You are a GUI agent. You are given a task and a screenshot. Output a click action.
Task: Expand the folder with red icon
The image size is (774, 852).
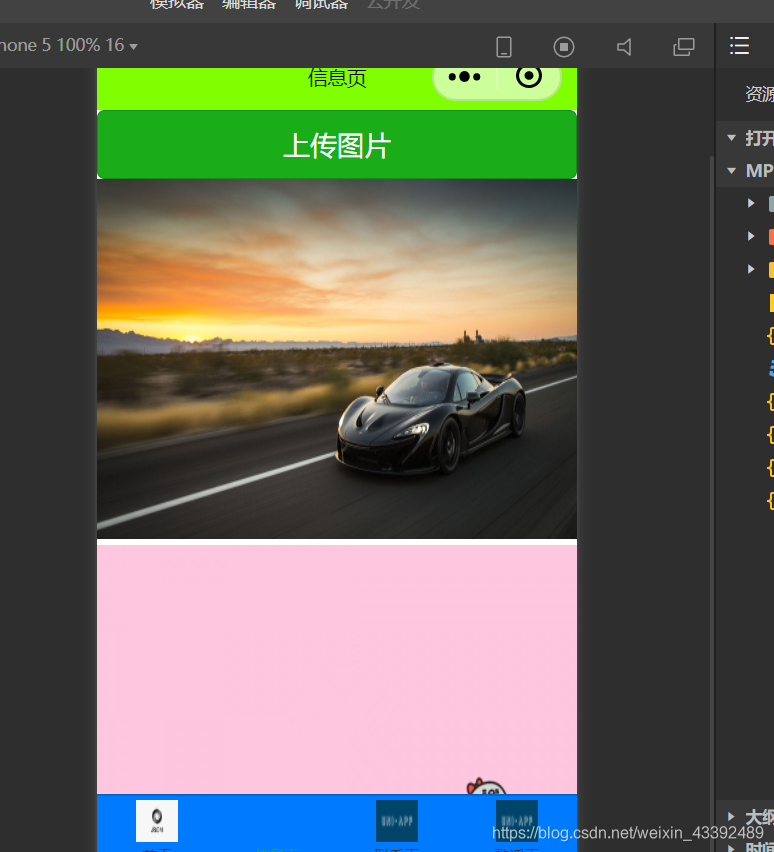click(751, 236)
